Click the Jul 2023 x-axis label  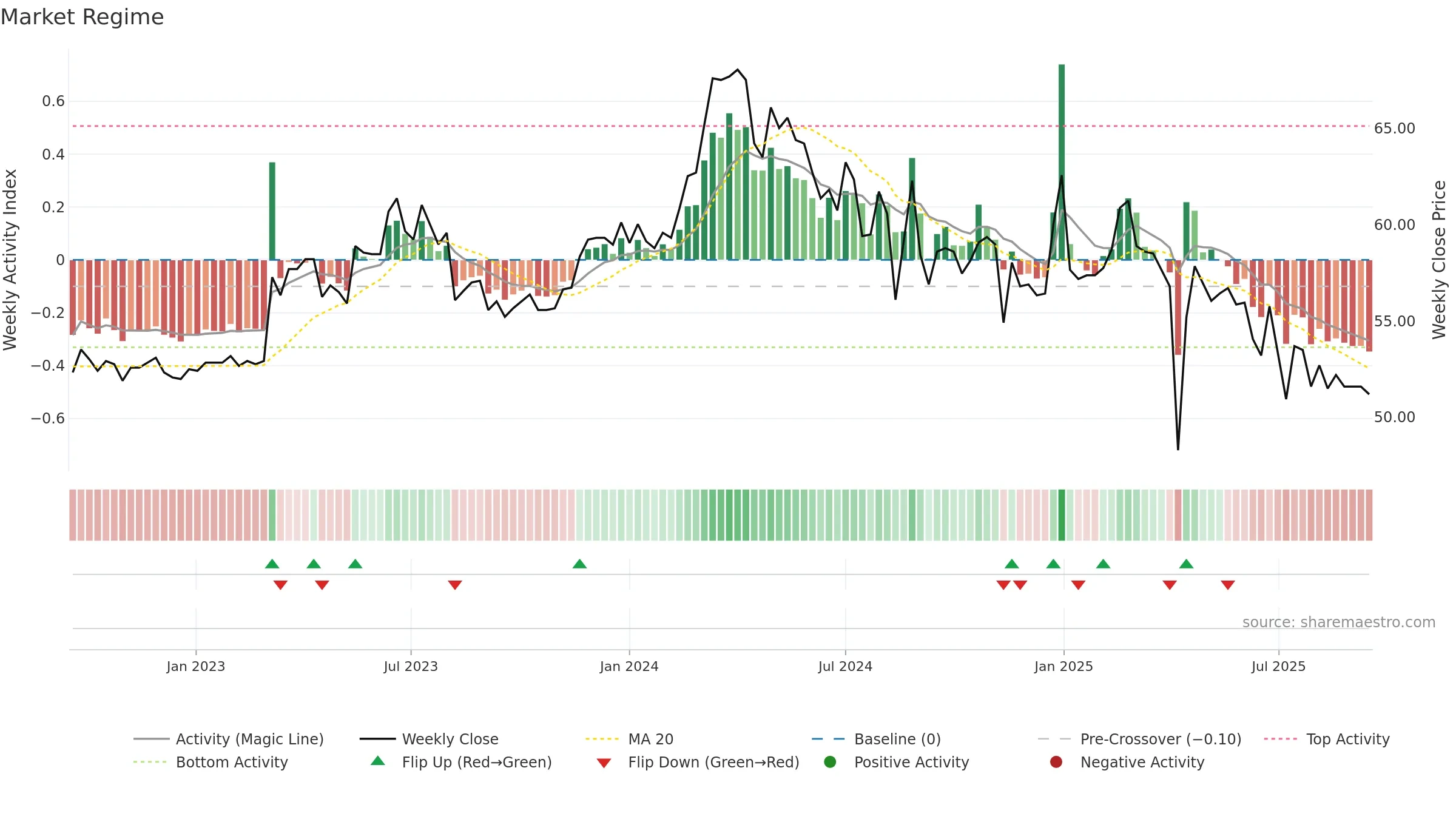tap(411, 666)
